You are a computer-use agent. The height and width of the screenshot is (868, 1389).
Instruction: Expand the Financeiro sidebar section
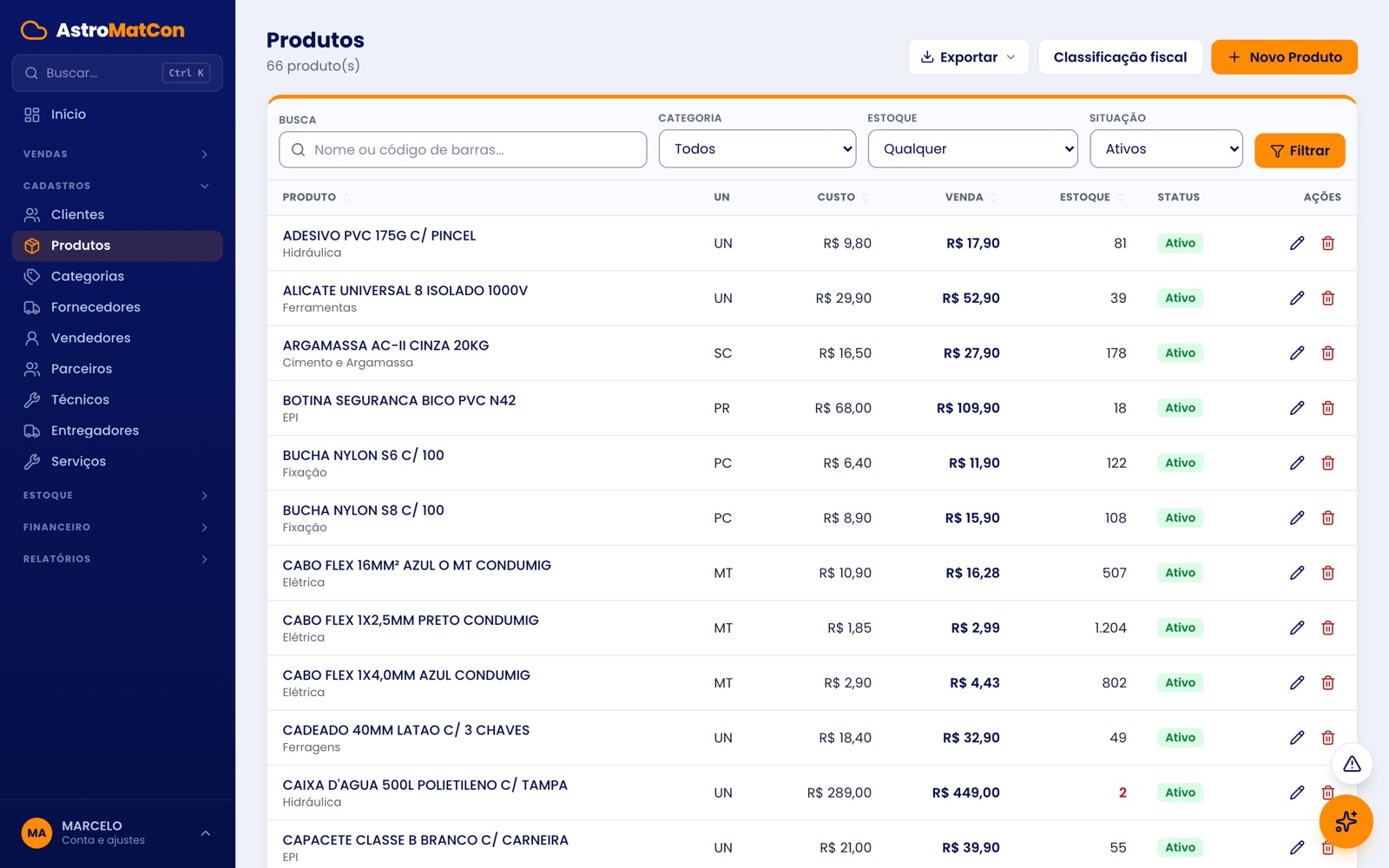(x=117, y=527)
